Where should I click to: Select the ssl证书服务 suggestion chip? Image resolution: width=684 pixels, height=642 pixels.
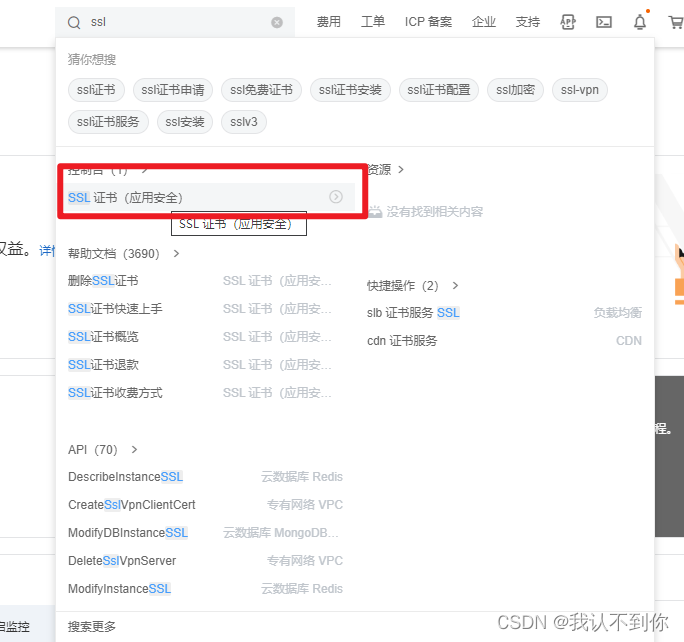(x=108, y=122)
